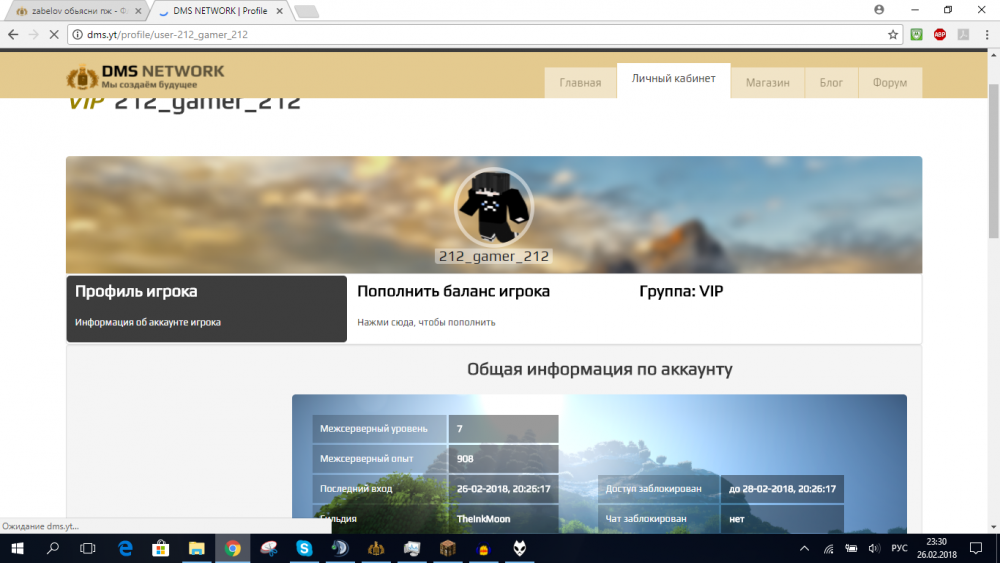Switch the РУС input language indicator
The height and width of the screenshot is (563, 1000).
[x=899, y=548]
